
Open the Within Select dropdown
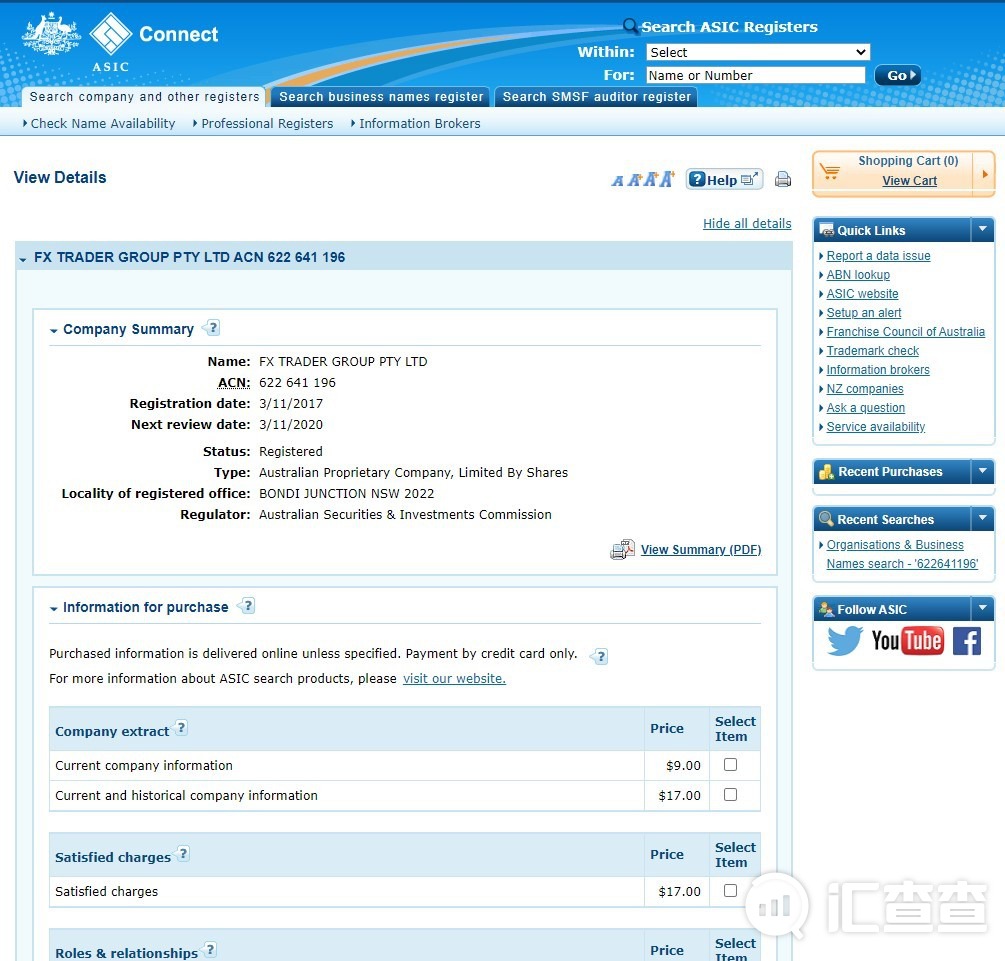tap(758, 52)
